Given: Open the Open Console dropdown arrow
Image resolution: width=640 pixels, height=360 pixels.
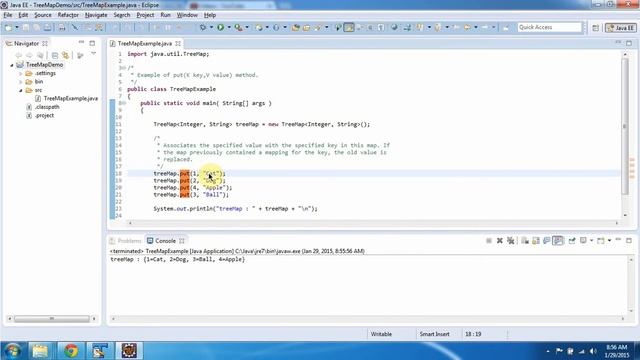Looking at the screenshot, I should 609,241.
